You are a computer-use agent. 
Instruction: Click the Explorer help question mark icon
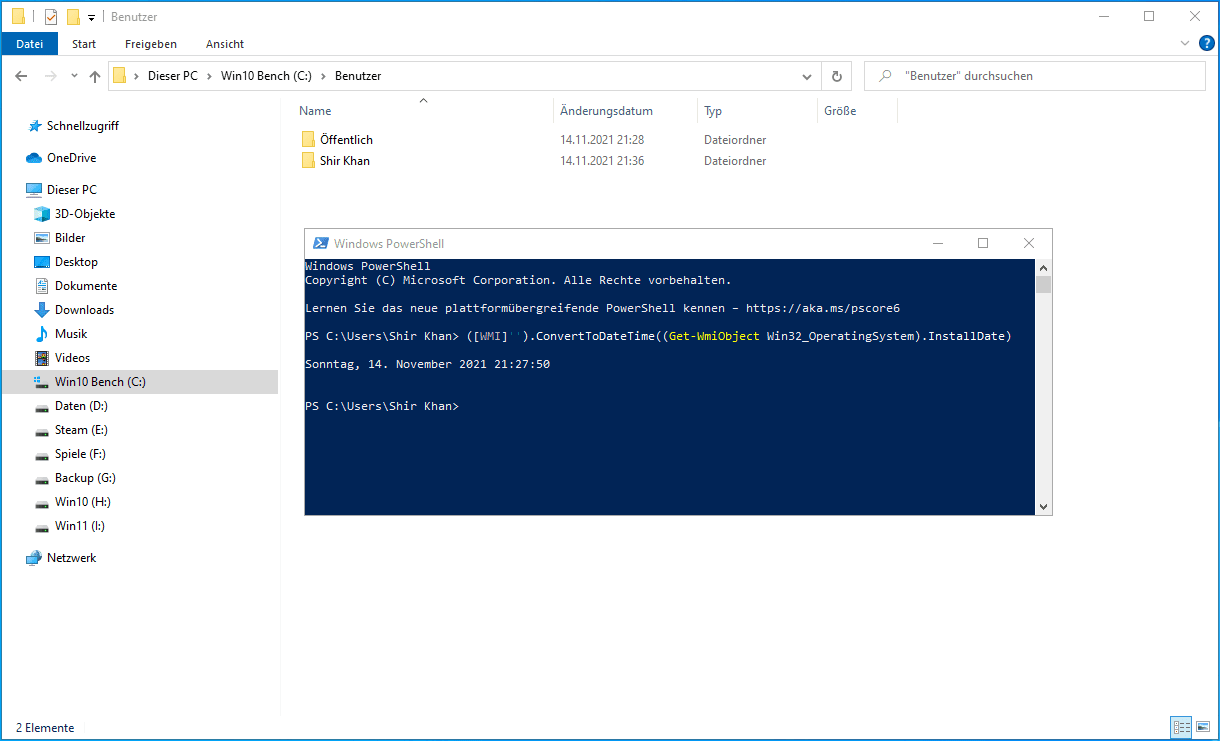click(x=1207, y=43)
